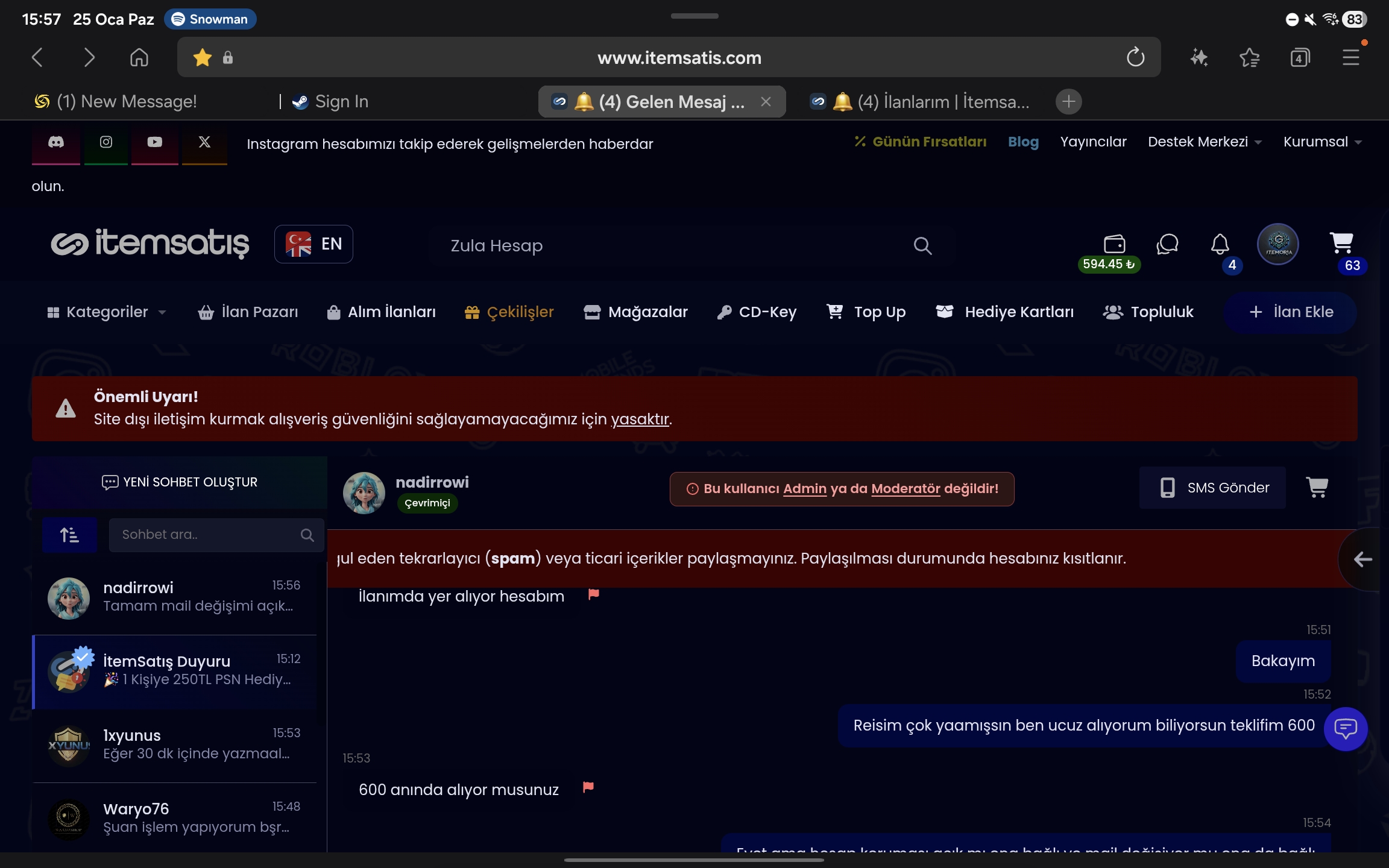Open the Günün Fırsatları link
The height and width of the screenshot is (868, 1389).
920,142
